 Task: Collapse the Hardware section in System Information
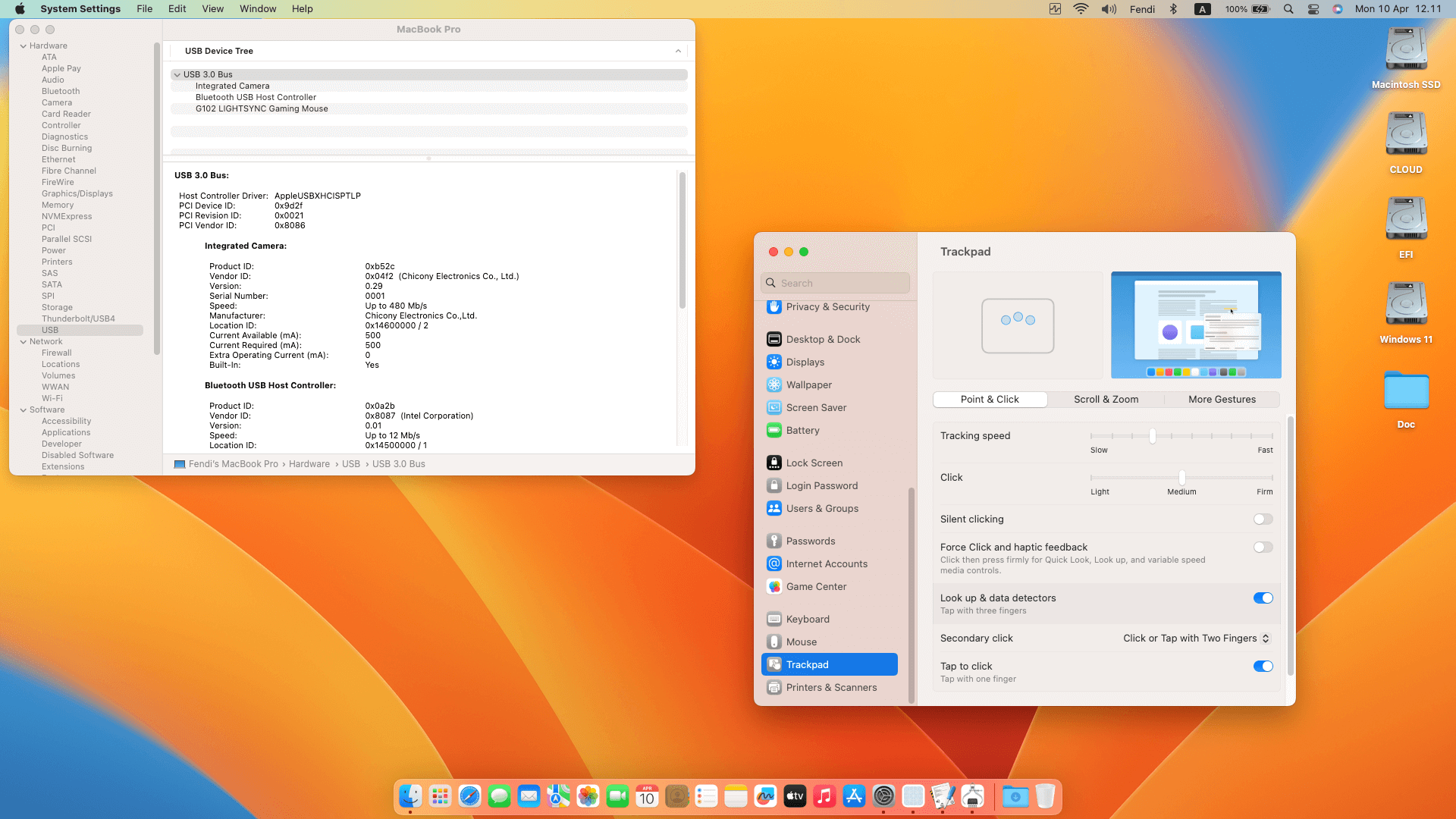pos(23,46)
